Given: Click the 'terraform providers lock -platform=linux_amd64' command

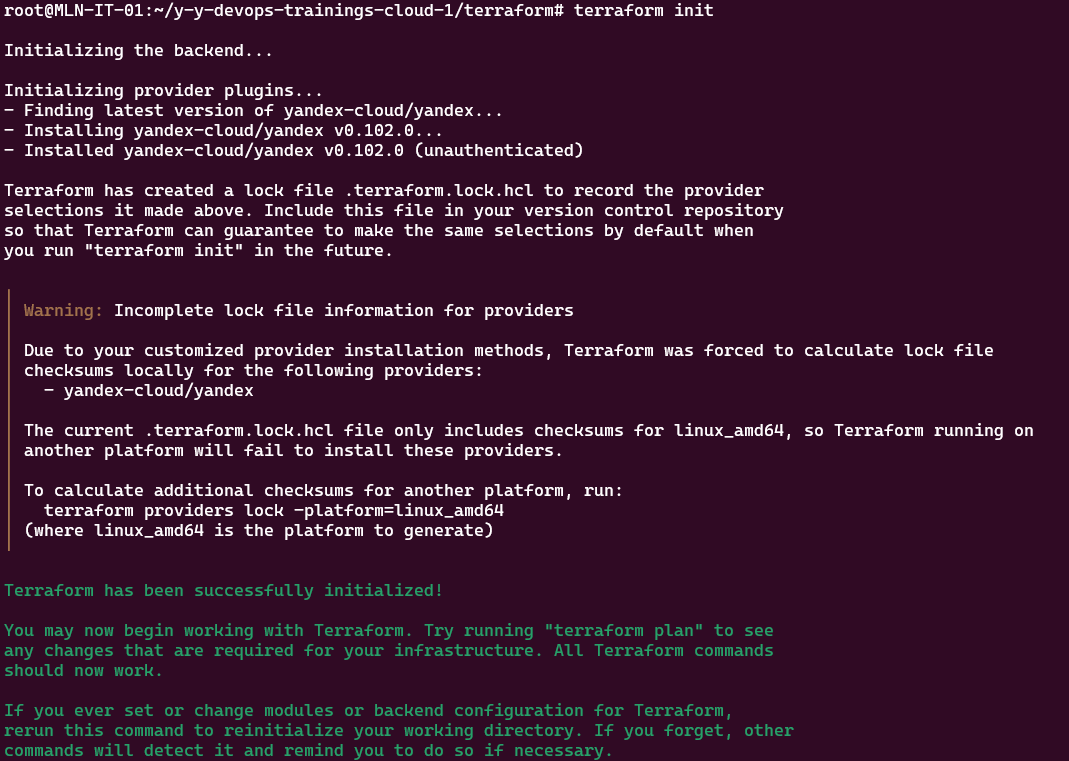Looking at the screenshot, I should coord(274,511).
